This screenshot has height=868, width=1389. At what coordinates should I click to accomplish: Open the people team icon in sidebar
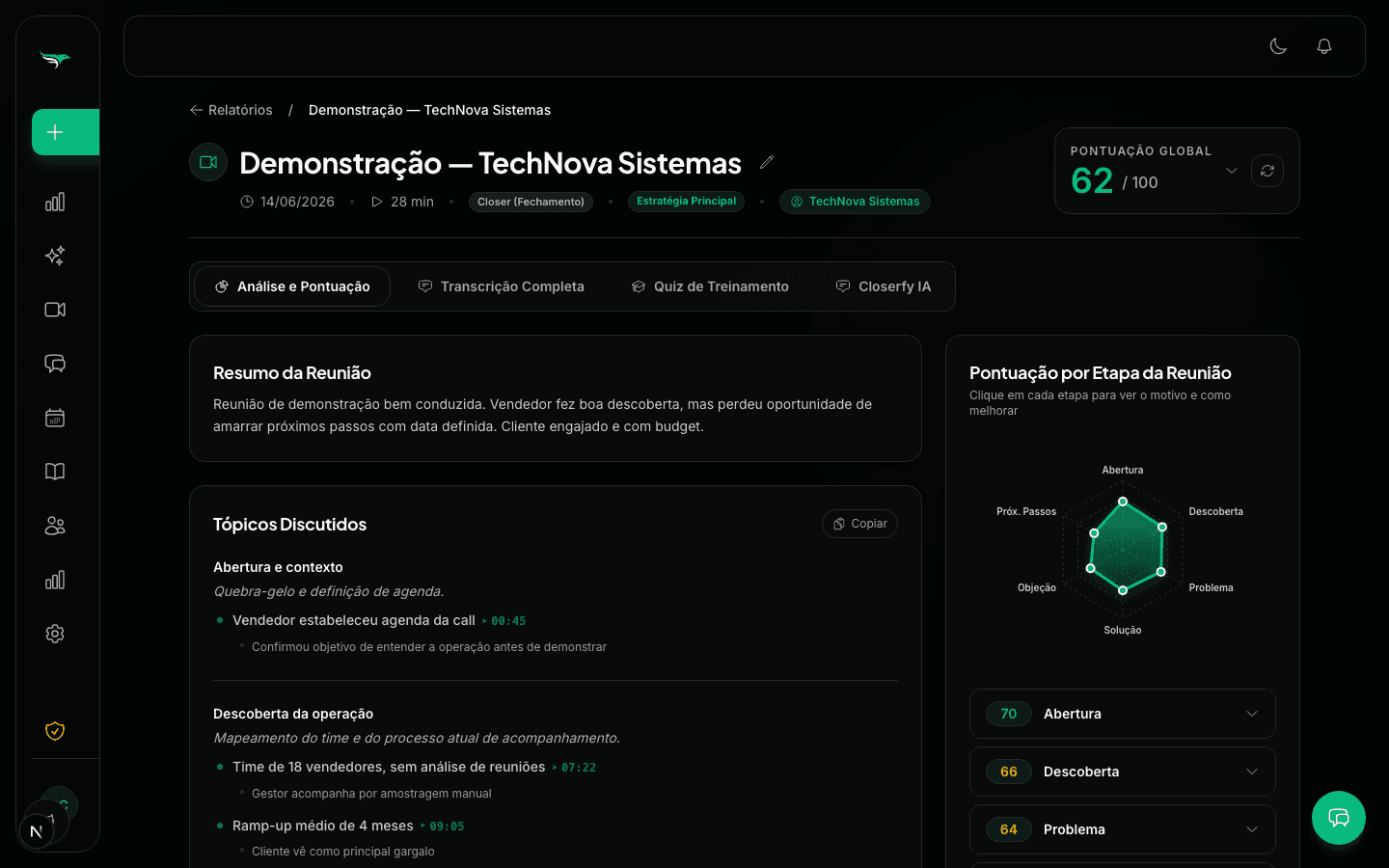point(55,526)
